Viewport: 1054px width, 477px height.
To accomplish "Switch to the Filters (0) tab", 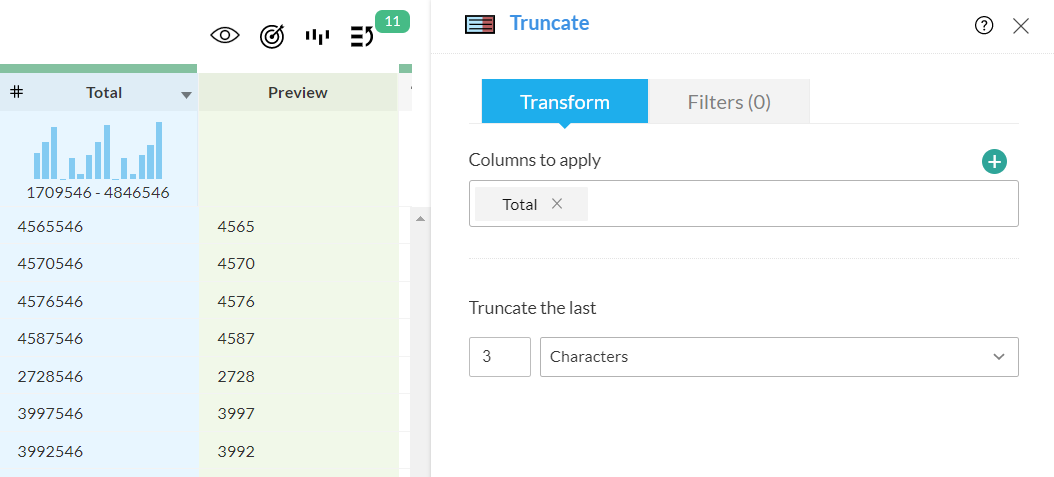I will point(729,102).
